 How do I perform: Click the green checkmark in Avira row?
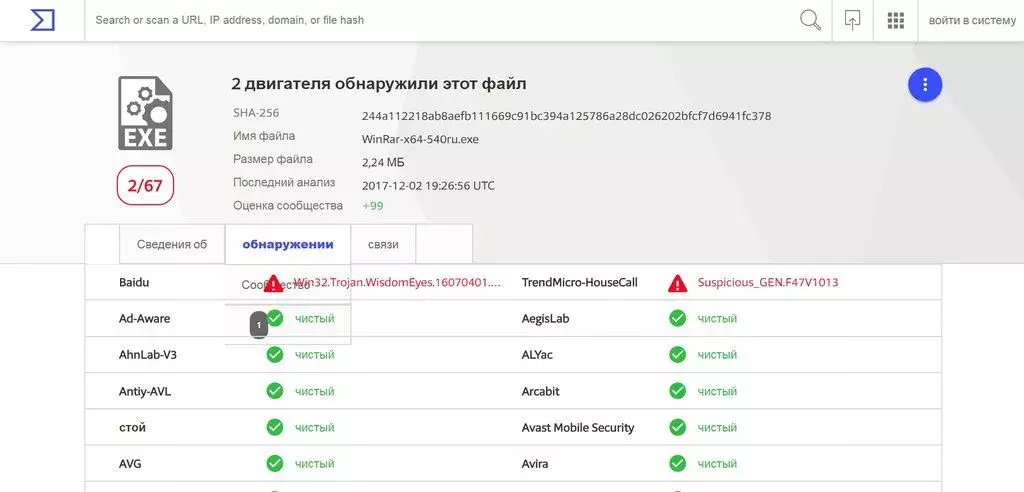coord(677,464)
